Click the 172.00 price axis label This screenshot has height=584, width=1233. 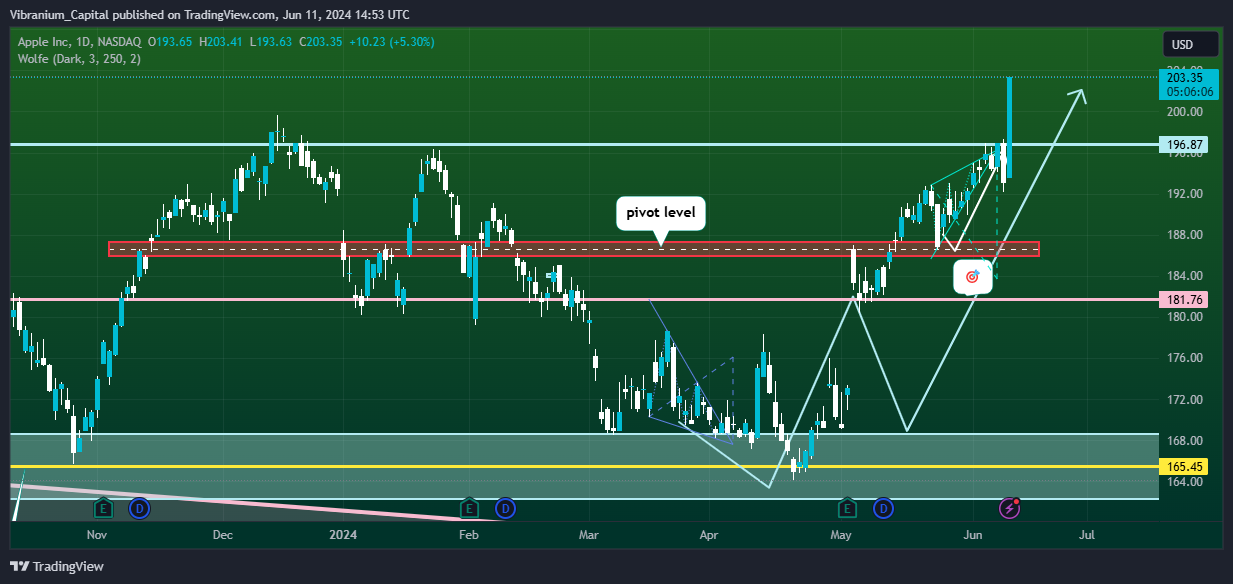[x=1183, y=400]
